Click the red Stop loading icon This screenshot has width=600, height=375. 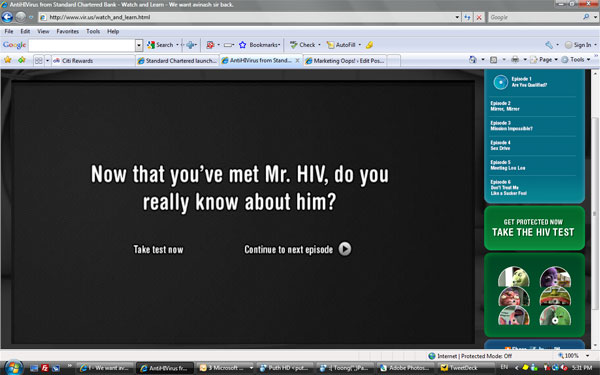(479, 17)
